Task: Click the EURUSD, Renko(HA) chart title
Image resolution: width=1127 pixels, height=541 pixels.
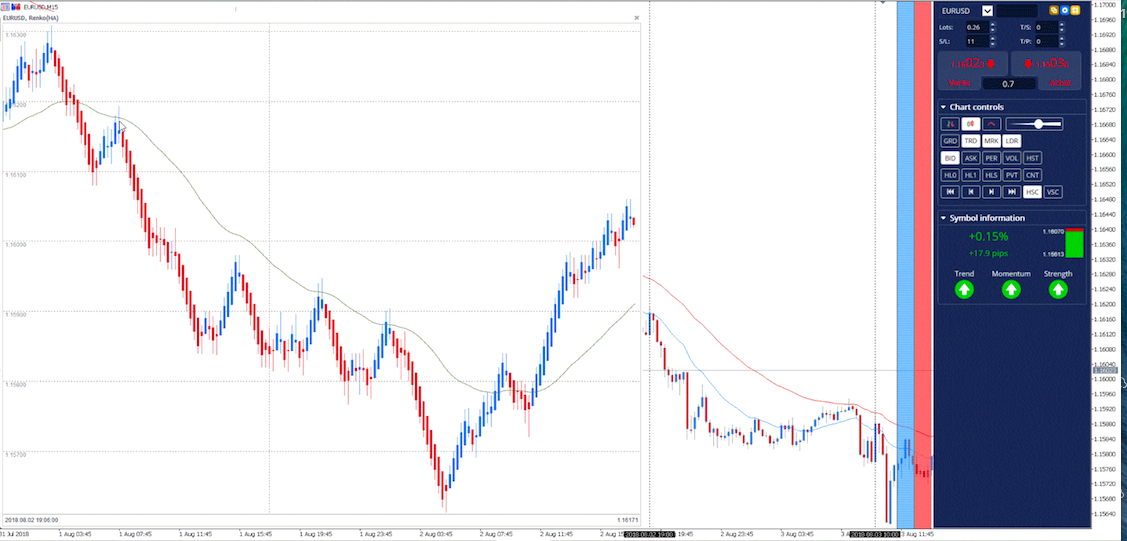Action: tap(31, 17)
